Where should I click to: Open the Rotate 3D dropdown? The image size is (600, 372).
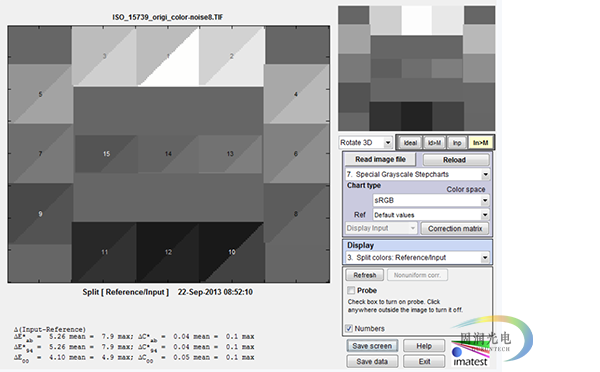(x=365, y=142)
